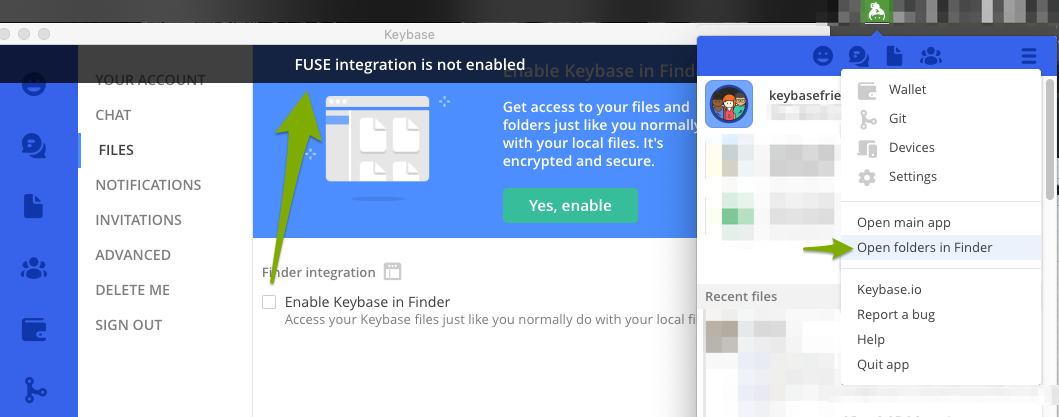Open Wallet icon in main sidebar
Screen dimensions: 1059x417
(34, 330)
